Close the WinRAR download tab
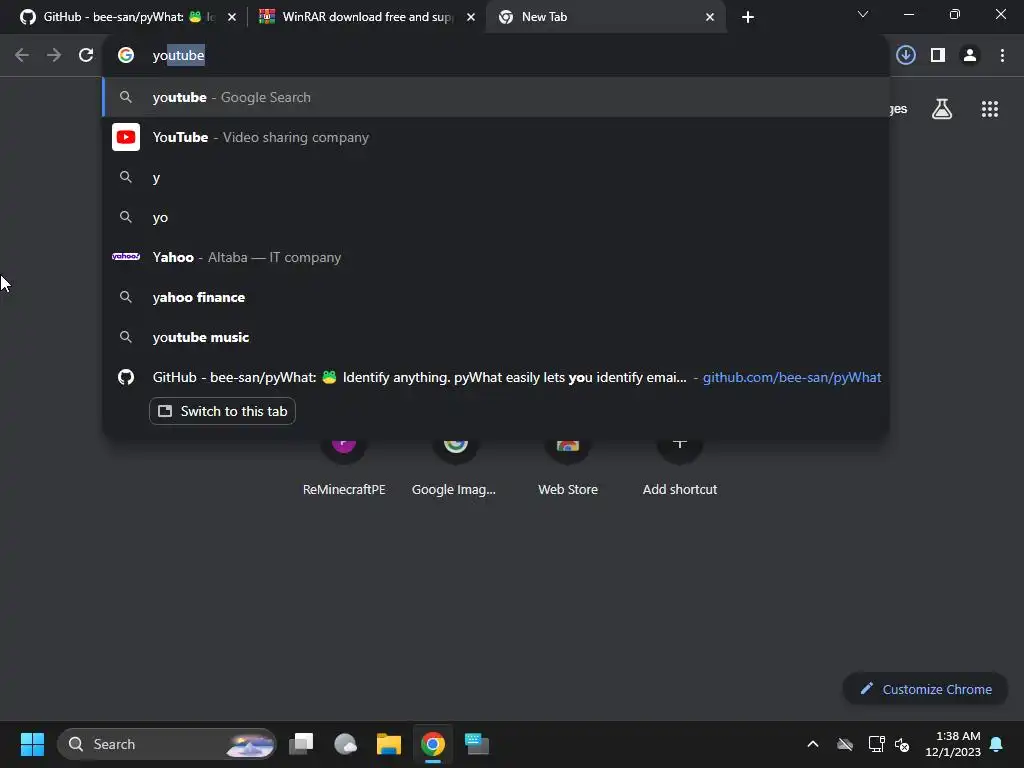 [471, 17]
